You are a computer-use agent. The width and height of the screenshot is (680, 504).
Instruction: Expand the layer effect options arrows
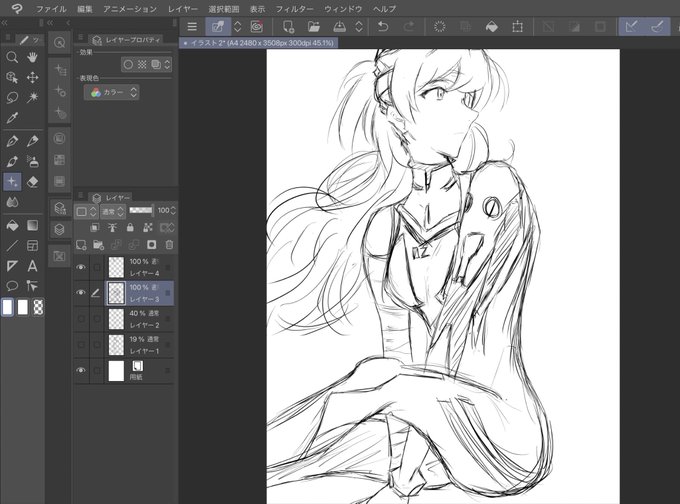click(167, 65)
